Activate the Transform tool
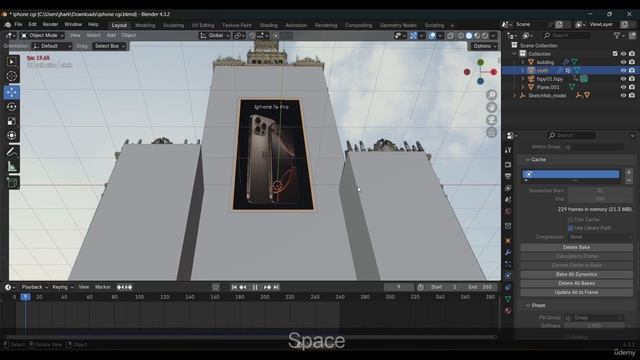 point(12,136)
